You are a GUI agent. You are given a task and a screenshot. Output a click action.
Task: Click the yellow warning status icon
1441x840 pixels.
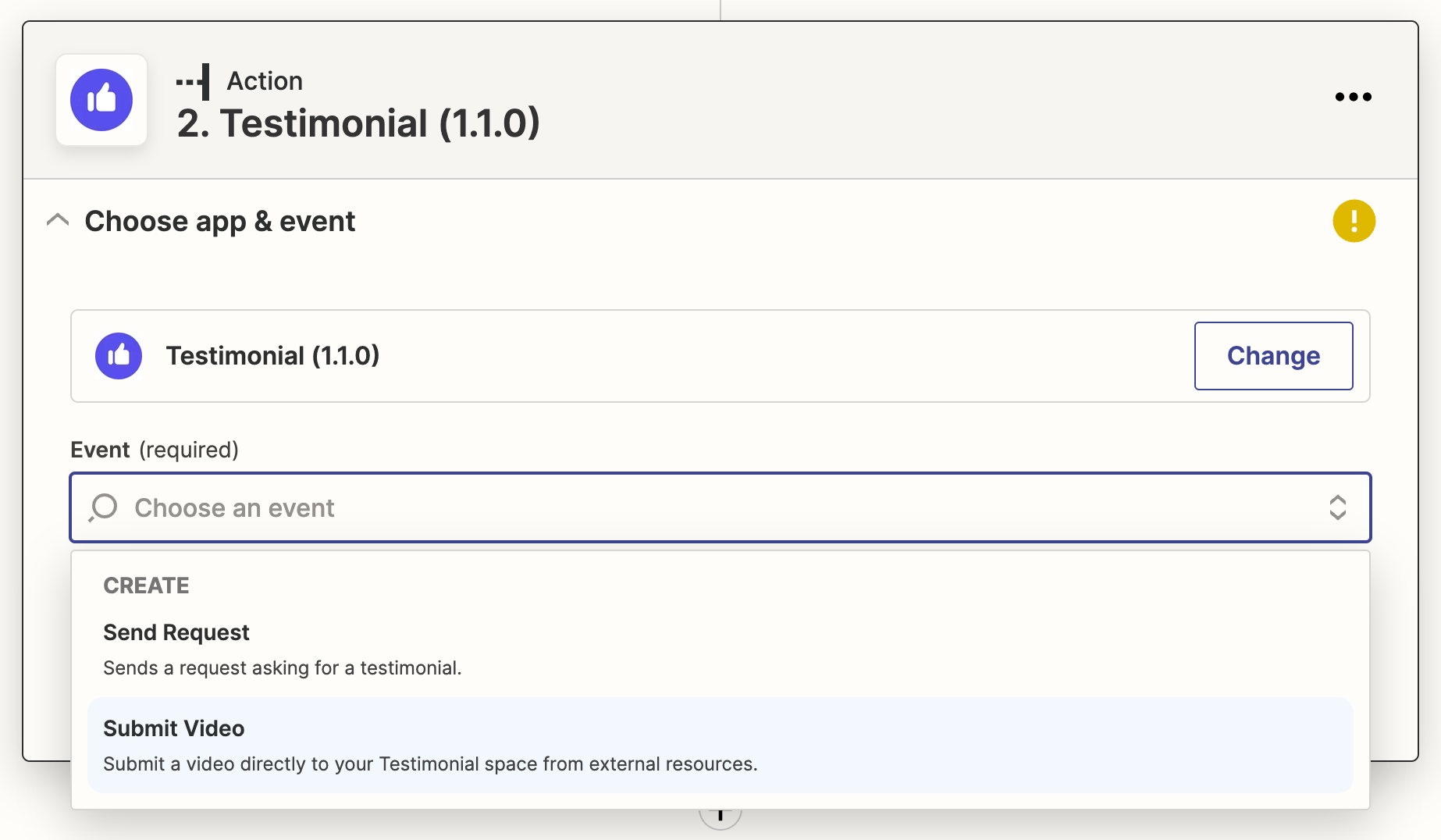1354,221
